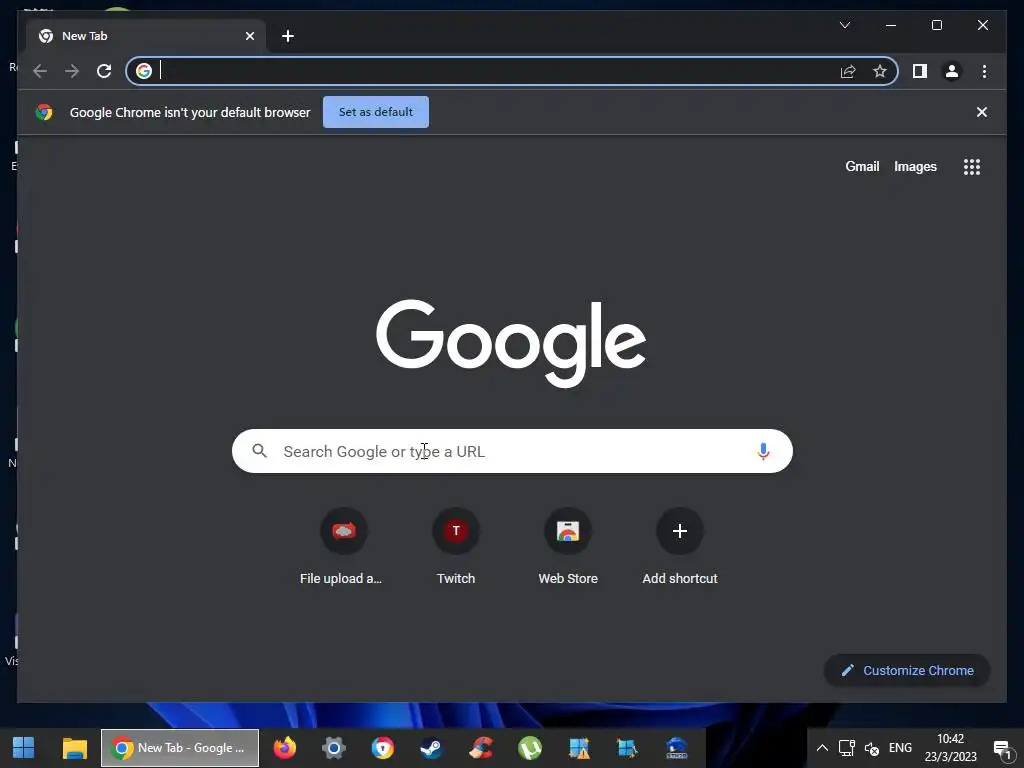1024x768 pixels.
Task: Launch Firefox from taskbar
Action: (x=284, y=748)
